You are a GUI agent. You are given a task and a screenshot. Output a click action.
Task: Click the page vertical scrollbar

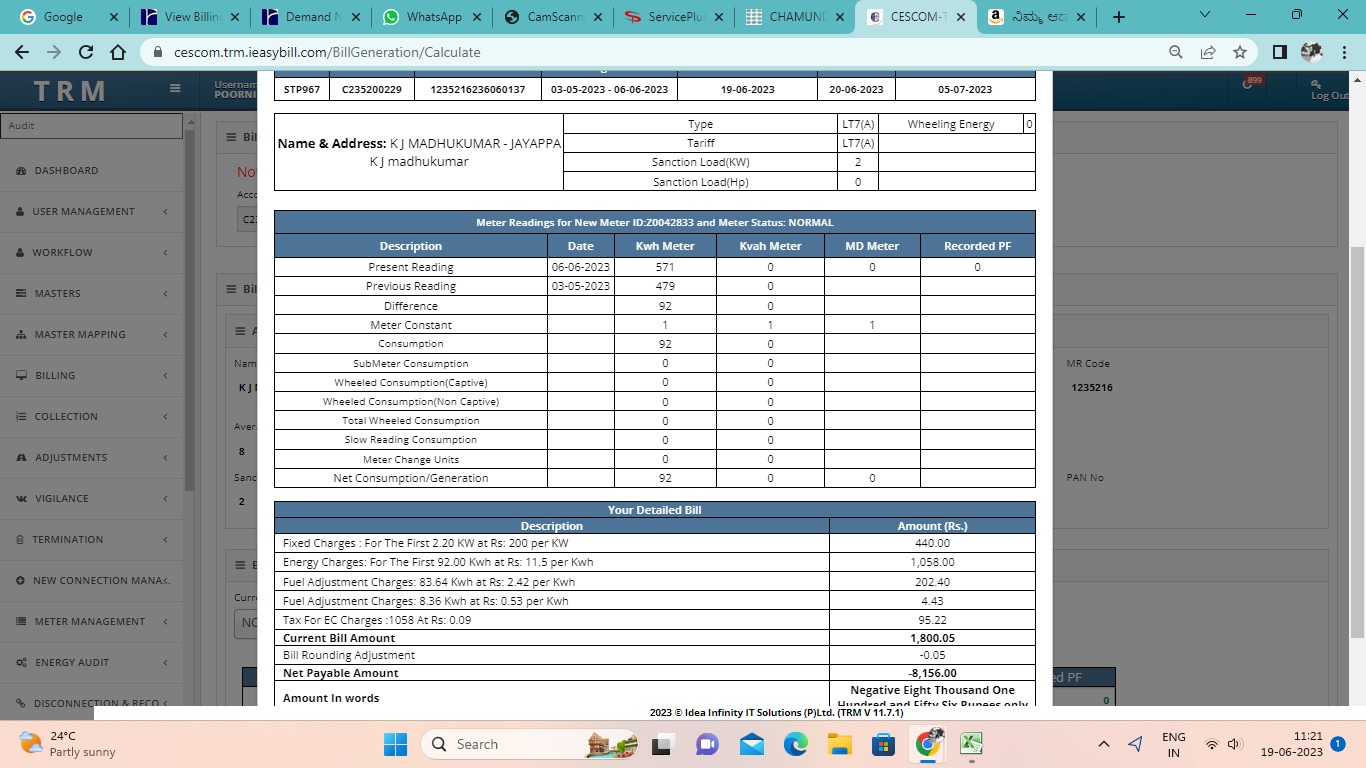[x=1357, y=442]
